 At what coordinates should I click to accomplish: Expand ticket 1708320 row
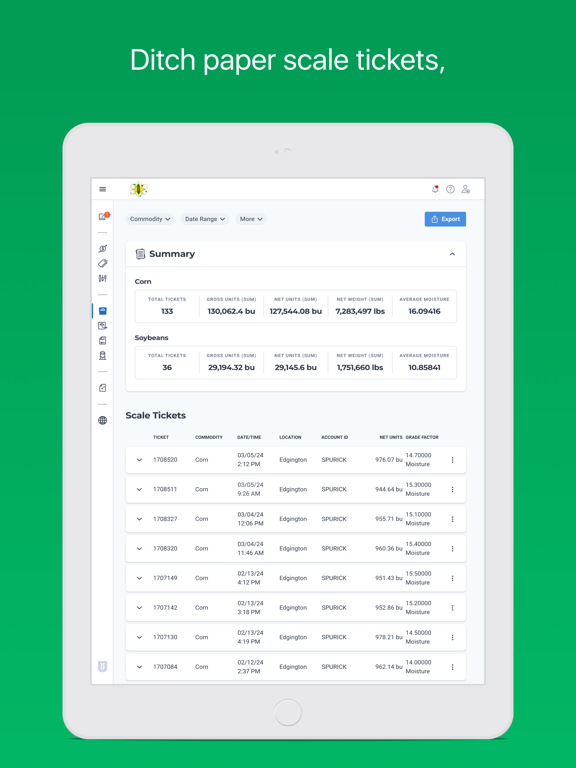tap(139, 549)
